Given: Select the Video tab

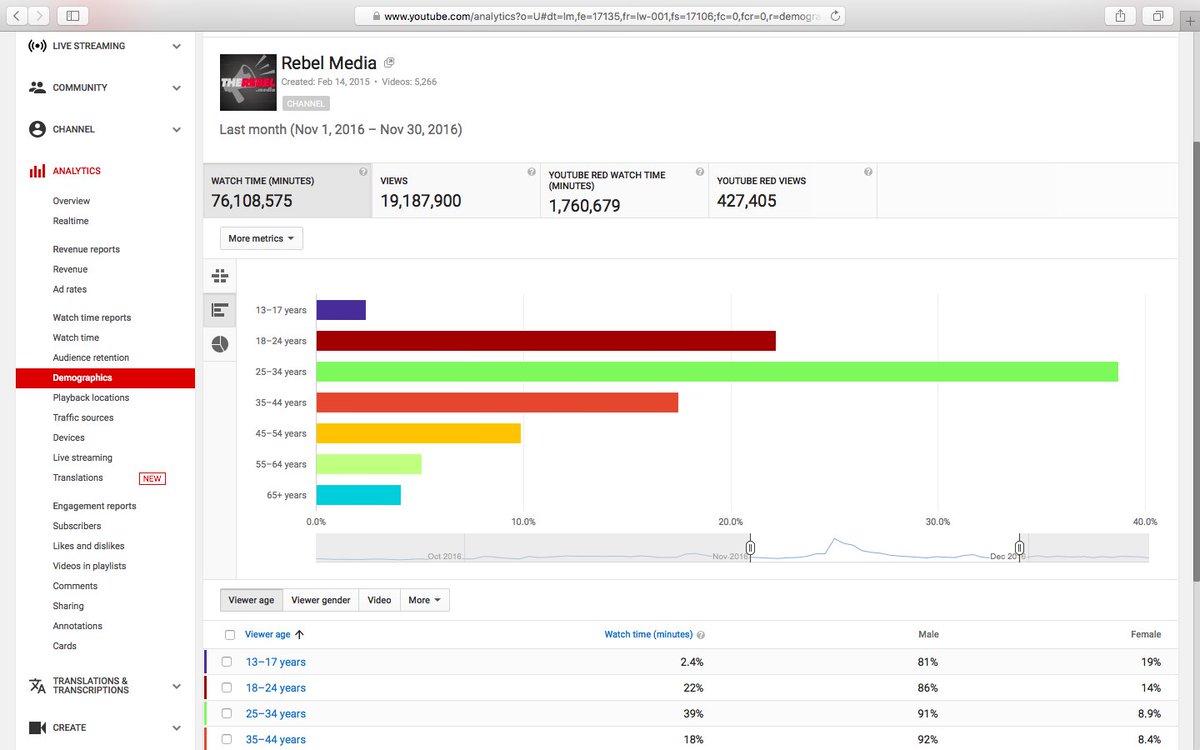Looking at the screenshot, I should [x=379, y=600].
